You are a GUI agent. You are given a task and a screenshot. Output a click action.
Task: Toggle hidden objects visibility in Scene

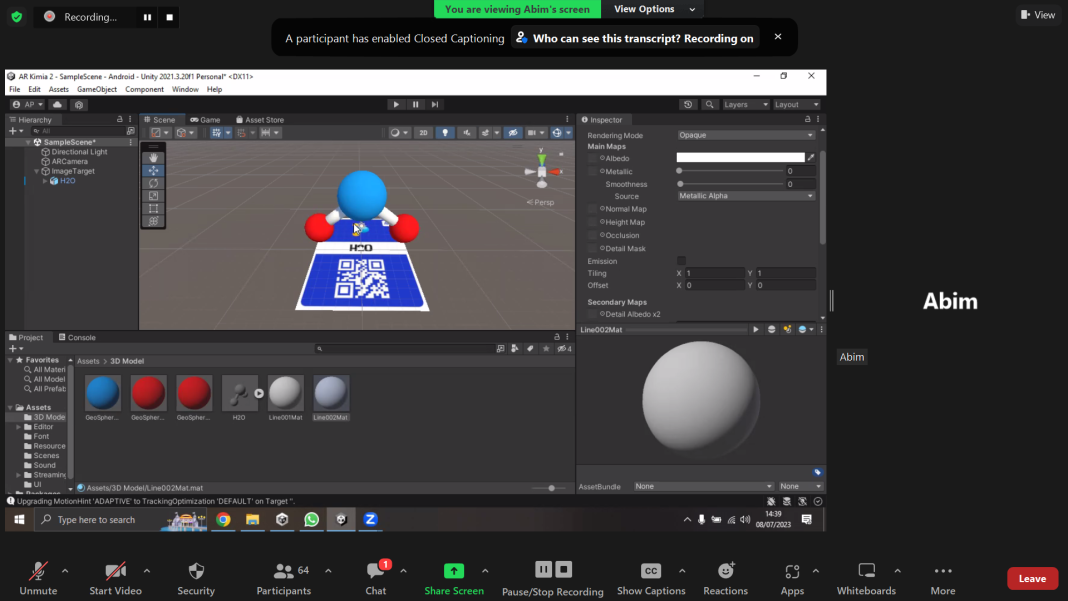tap(513, 133)
